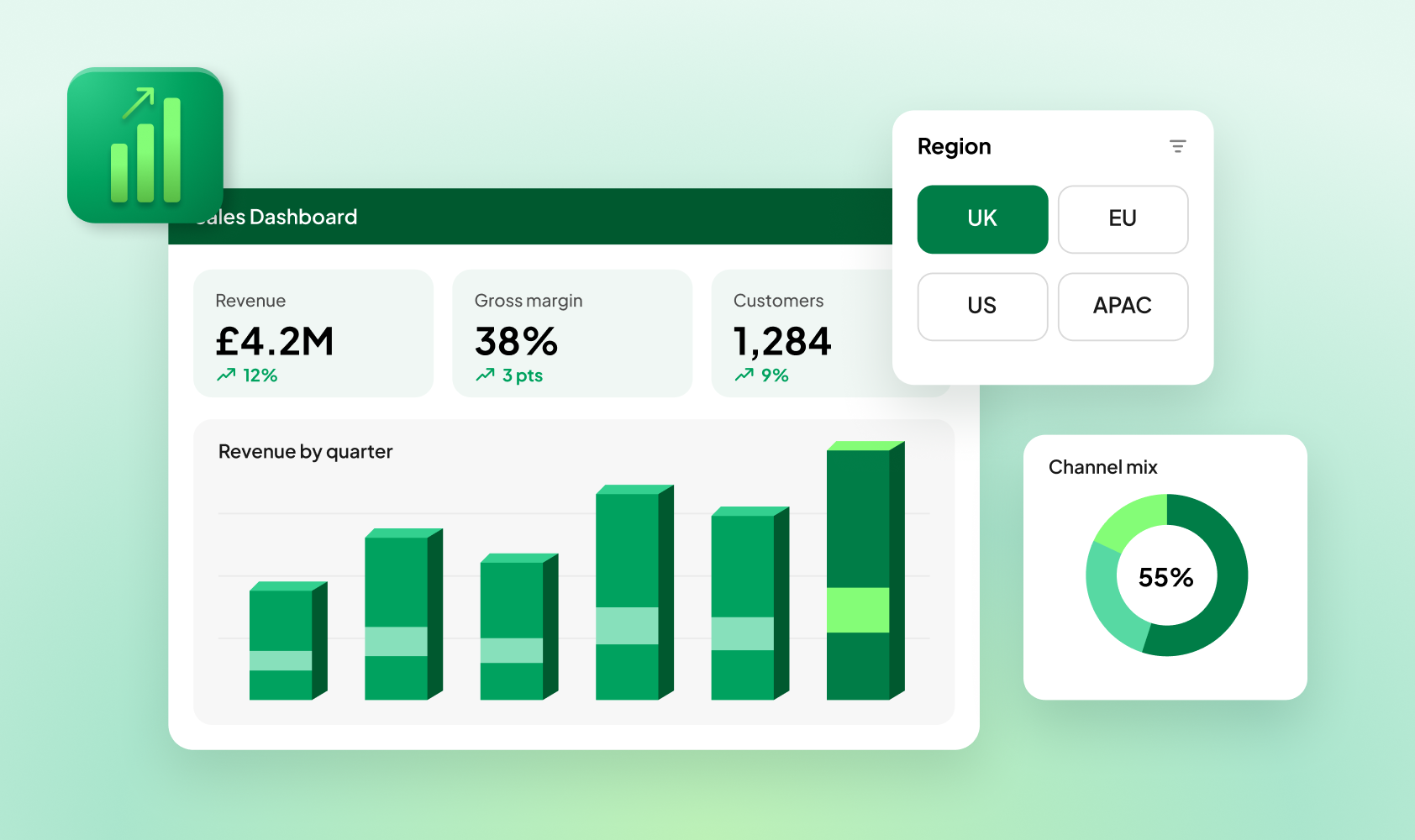The width and height of the screenshot is (1415, 840).
Task: Select the £4.2M revenue value
Action: [x=275, y=341]
